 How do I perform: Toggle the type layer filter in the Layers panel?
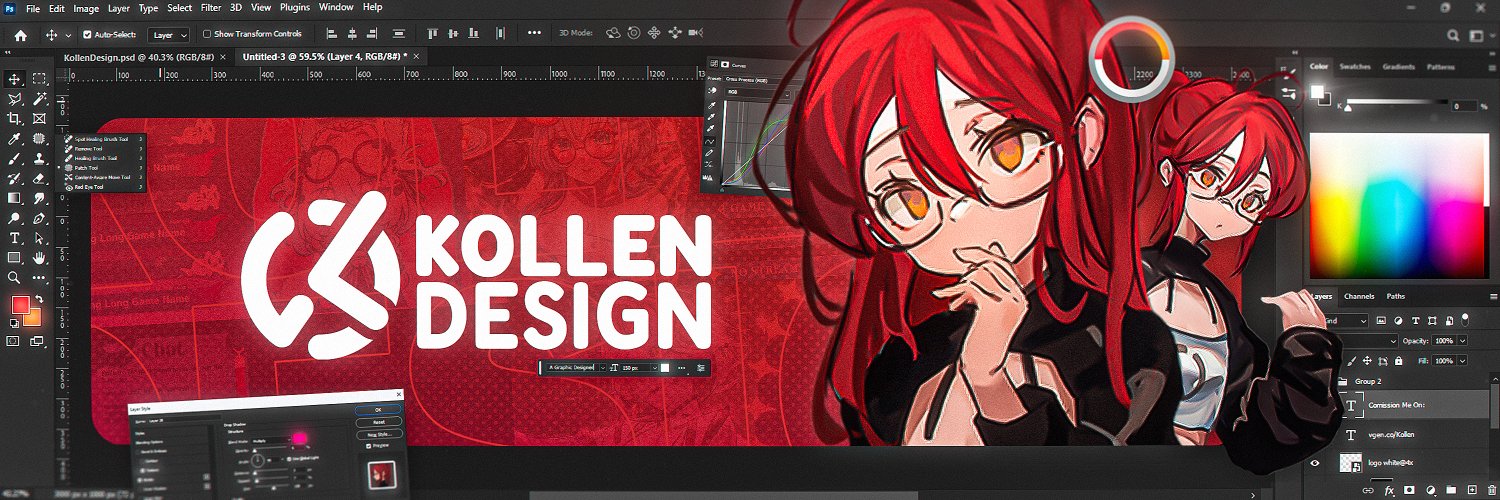1416,321
